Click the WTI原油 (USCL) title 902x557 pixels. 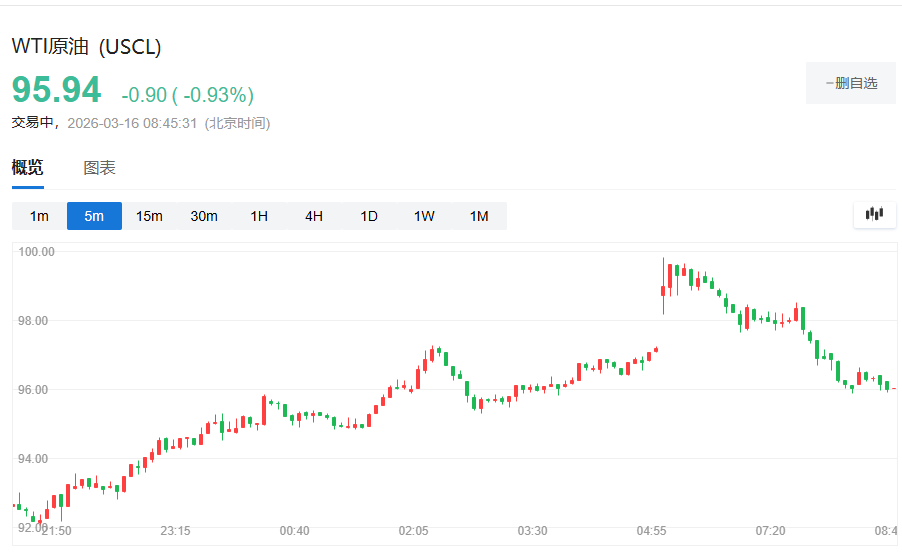pyautogui.click(x=86, y=47)
